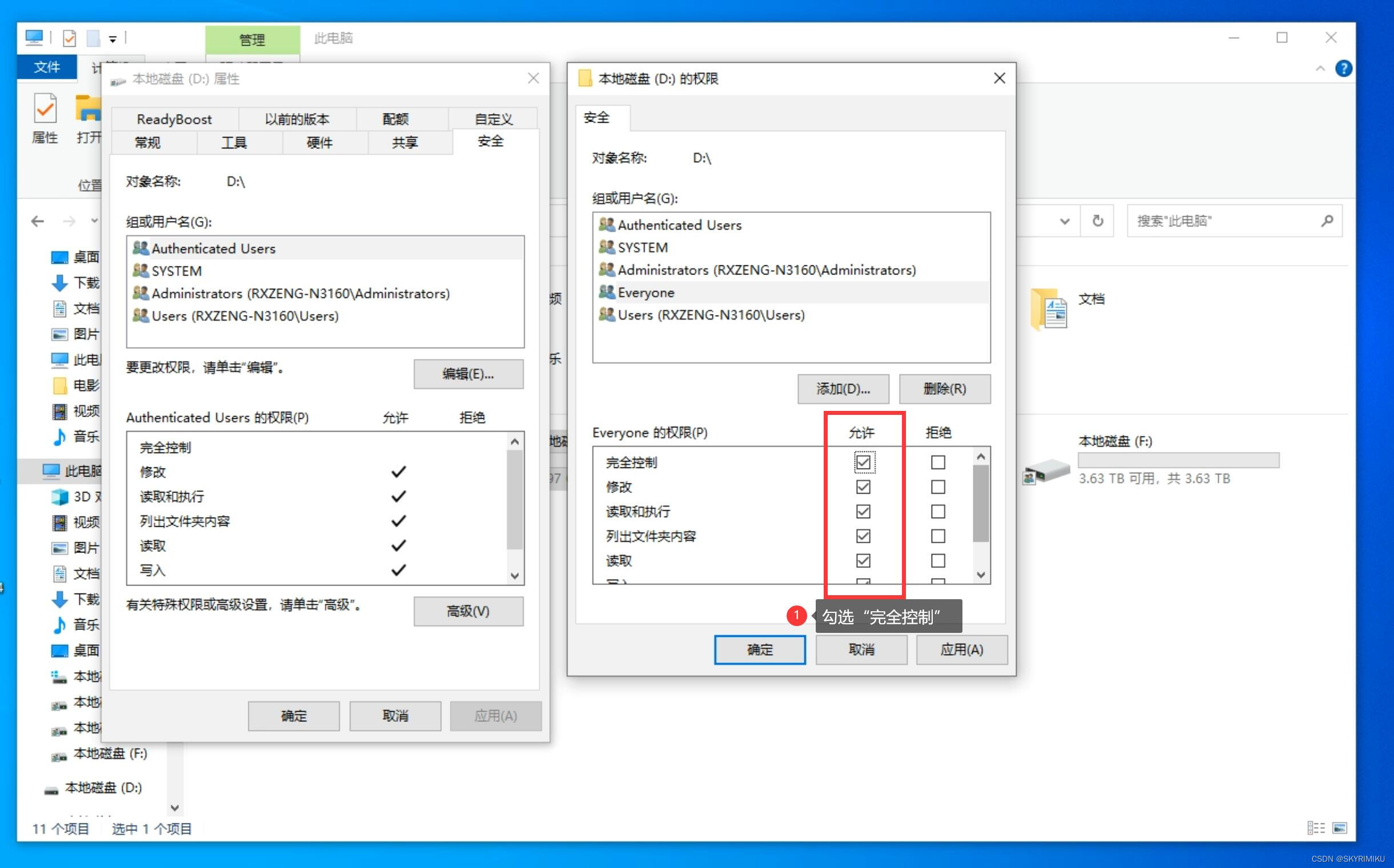Click the Explorer forward navigation arrow
This screenshot has width=1394, height=868.
(x=69, y=221)
